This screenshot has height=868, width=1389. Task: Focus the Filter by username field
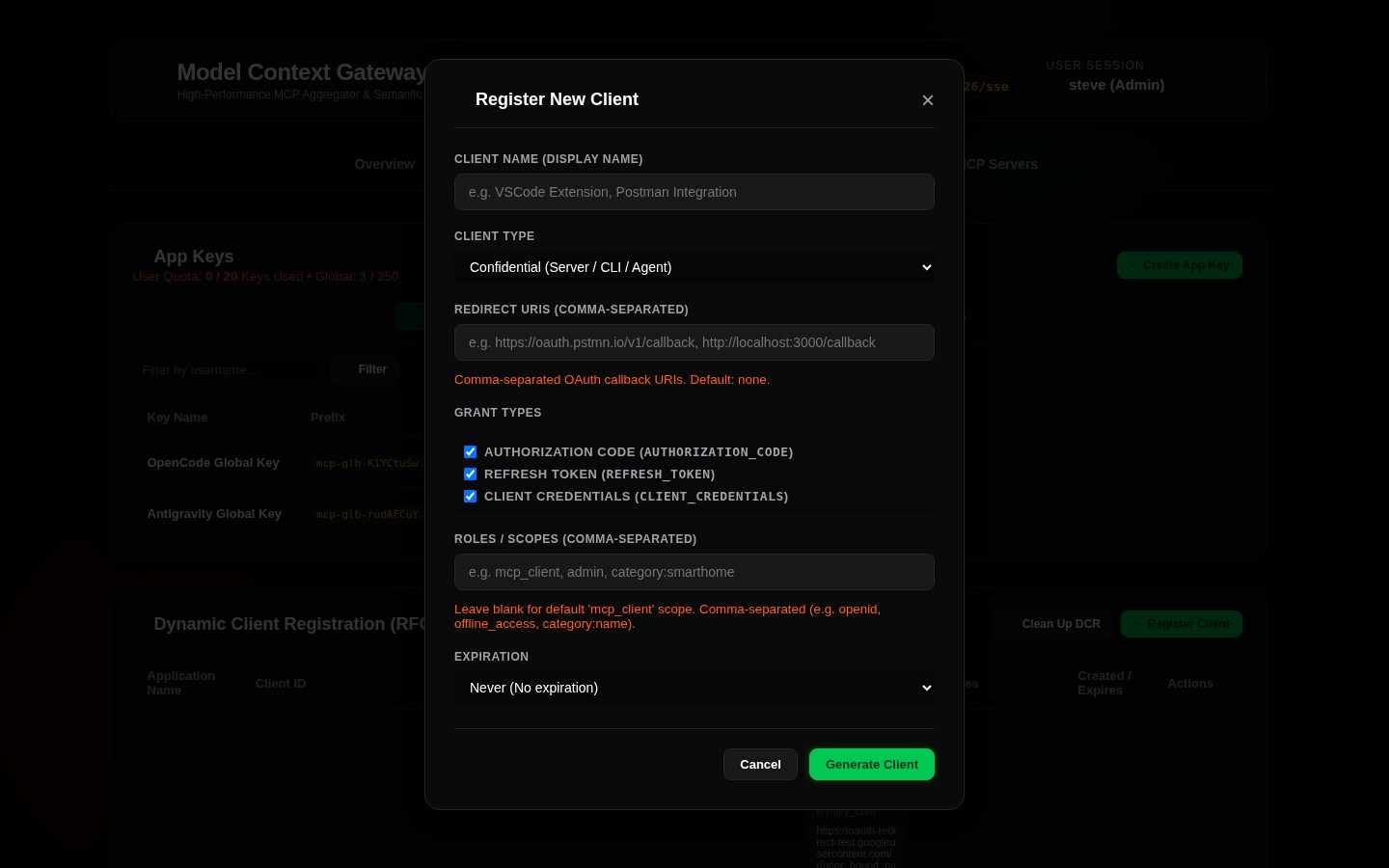pos(226,370)
